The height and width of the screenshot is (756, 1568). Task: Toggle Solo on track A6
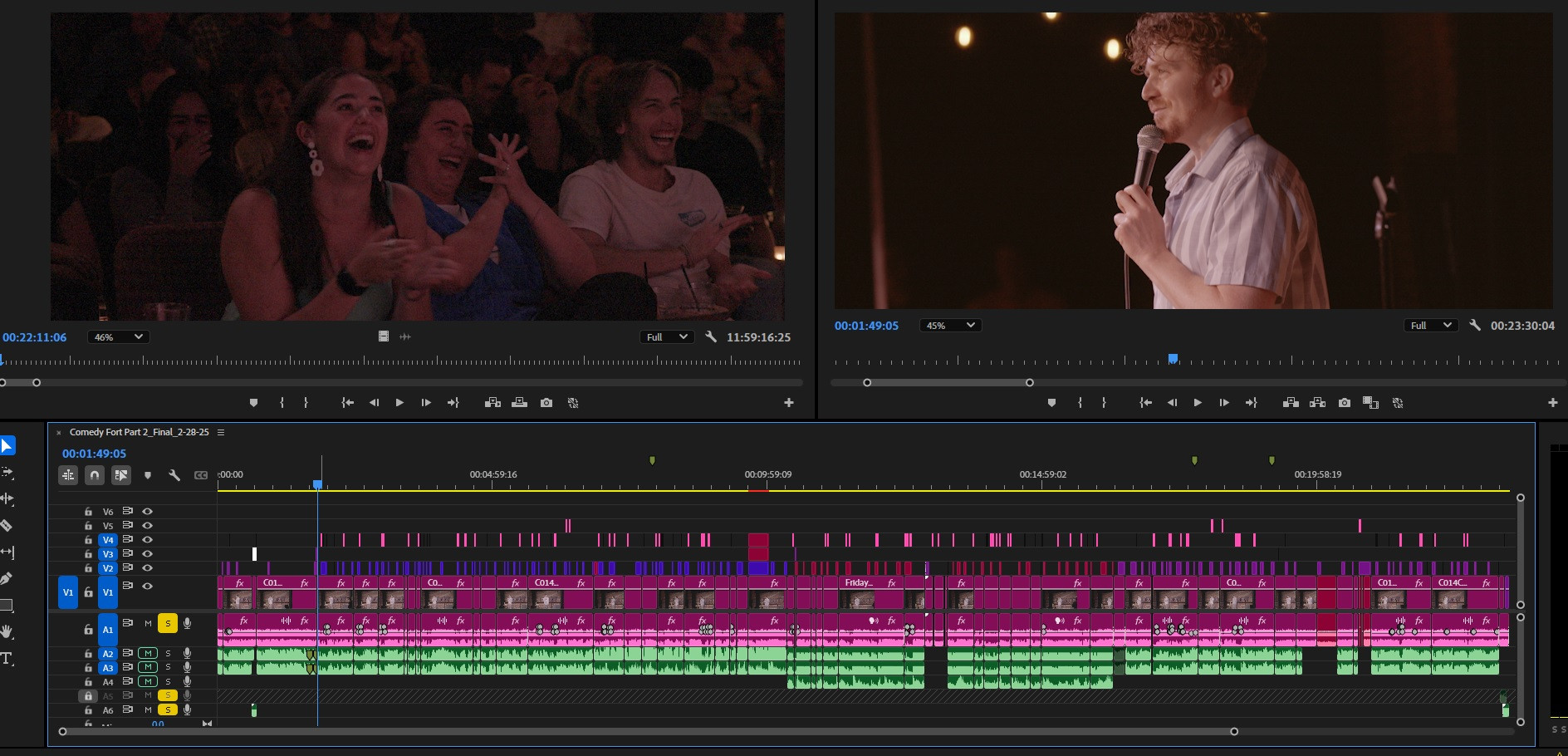point(168,710)
